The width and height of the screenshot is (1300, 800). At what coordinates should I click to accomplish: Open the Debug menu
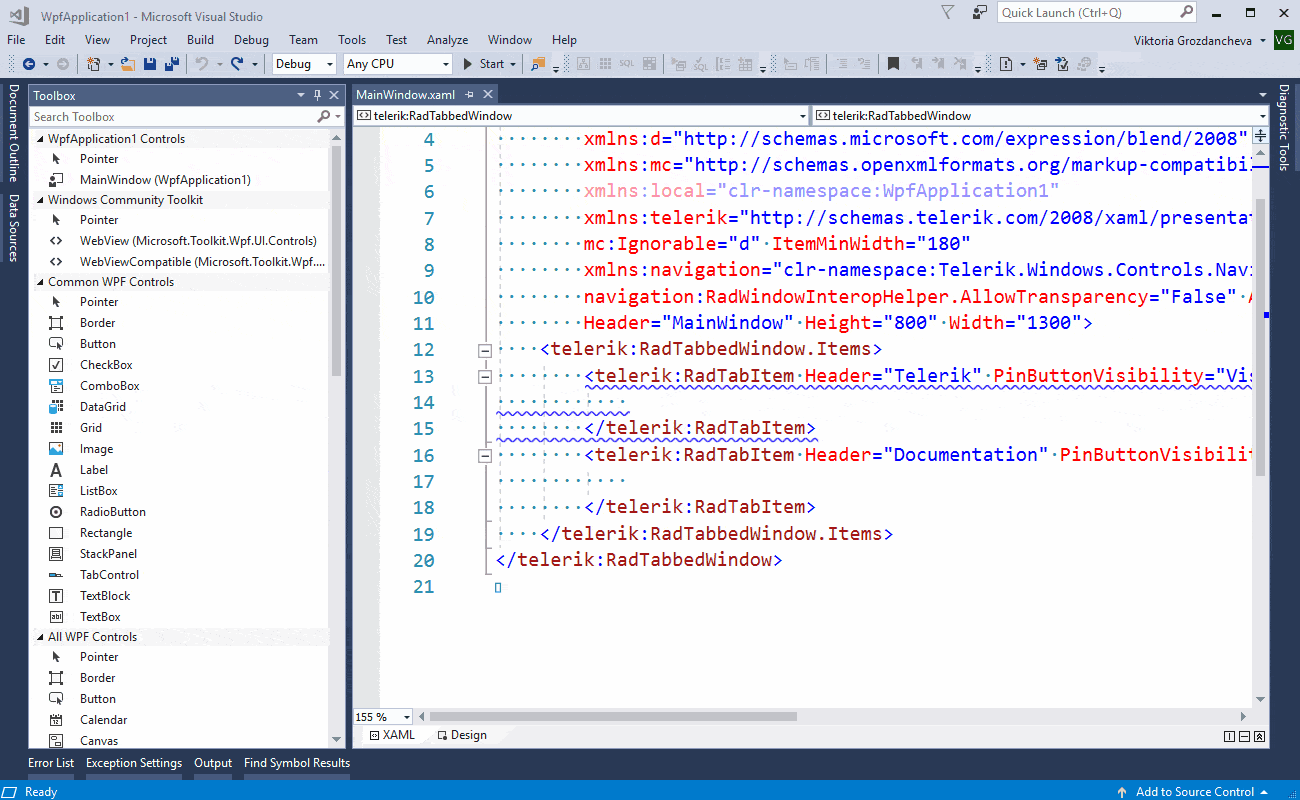[x=251, y=40]
